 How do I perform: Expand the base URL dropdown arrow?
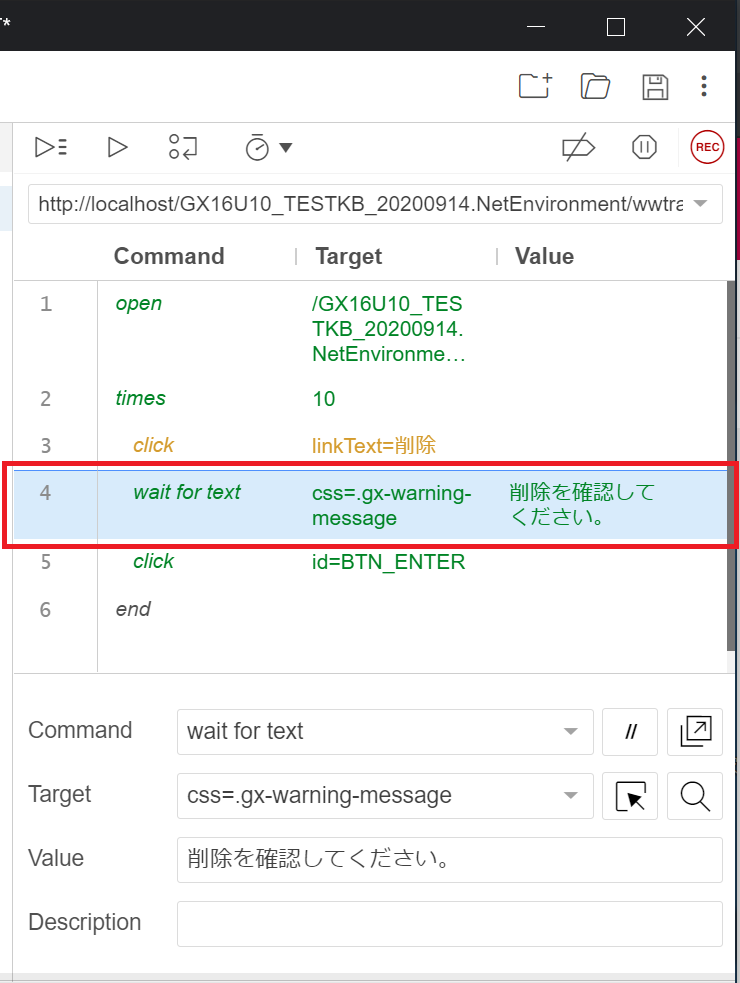pyautogui.click(x=700, y=204)
